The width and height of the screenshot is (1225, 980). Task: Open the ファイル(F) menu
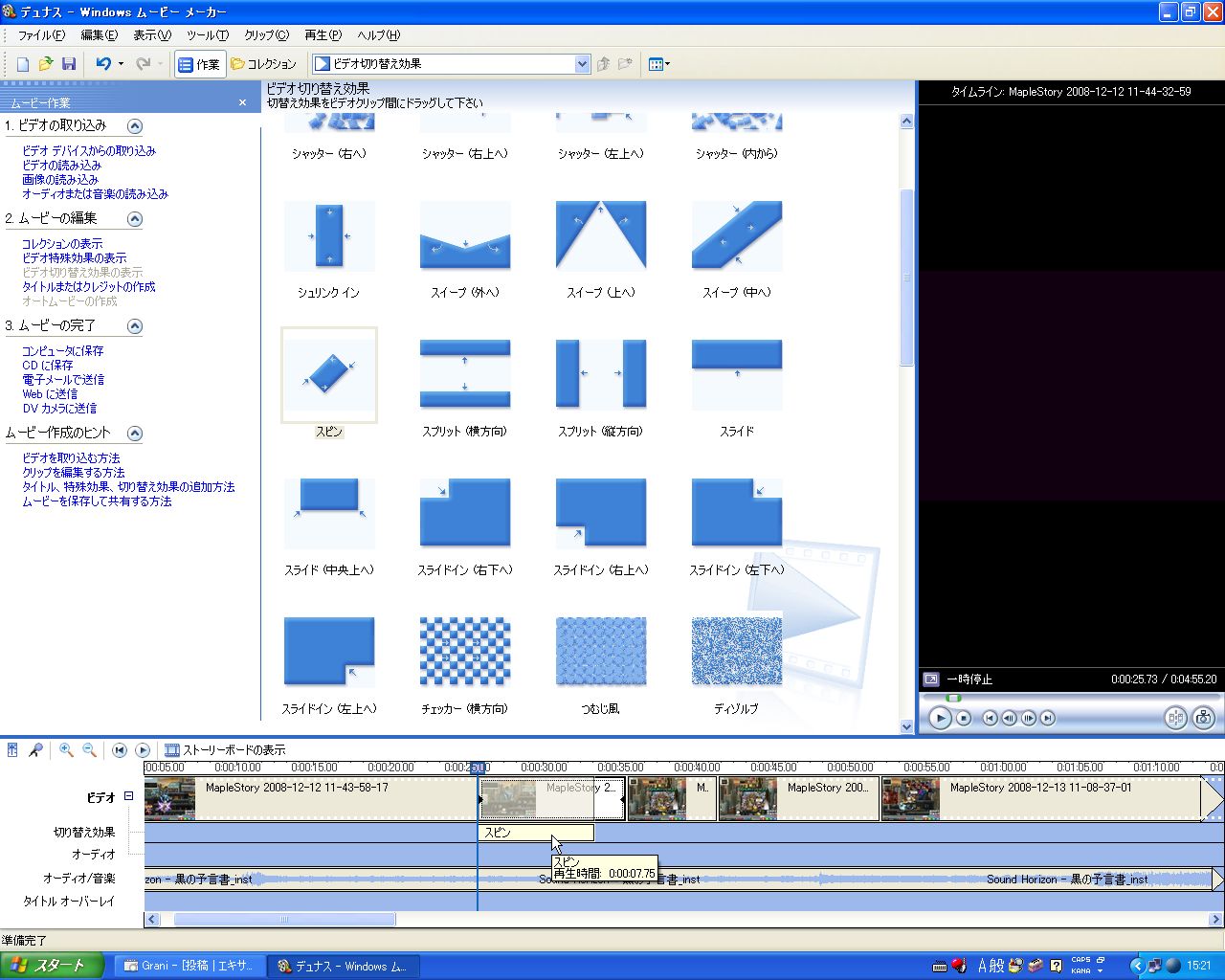[x=42, y=35]
